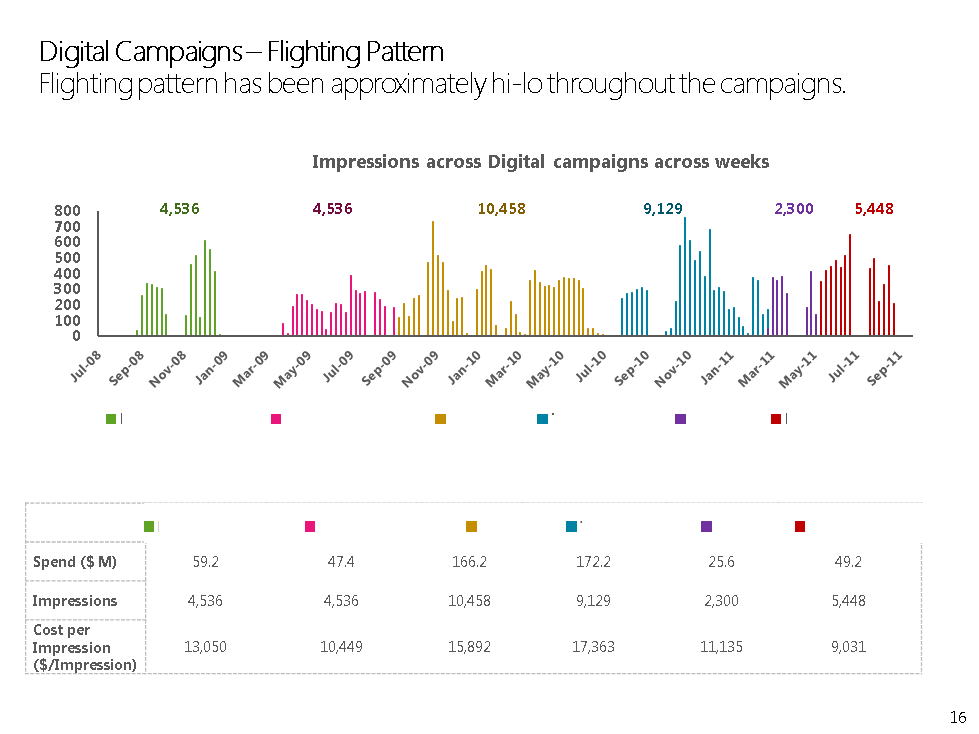Select the Cost per Impression row header
Viewport: 979px width, 734px height.
pyautogui.click(x=85, y=647)
